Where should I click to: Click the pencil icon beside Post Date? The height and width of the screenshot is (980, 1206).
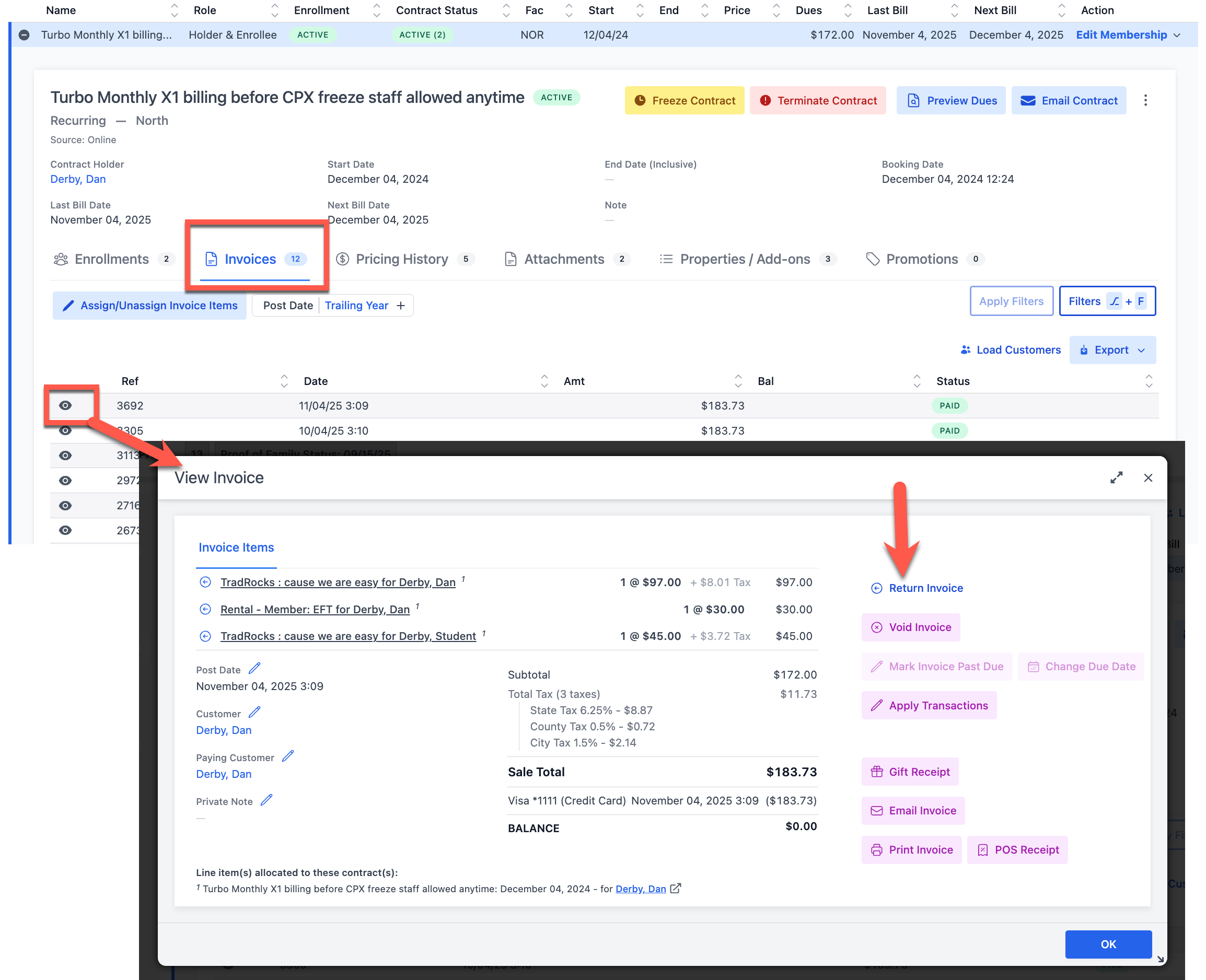254,669
